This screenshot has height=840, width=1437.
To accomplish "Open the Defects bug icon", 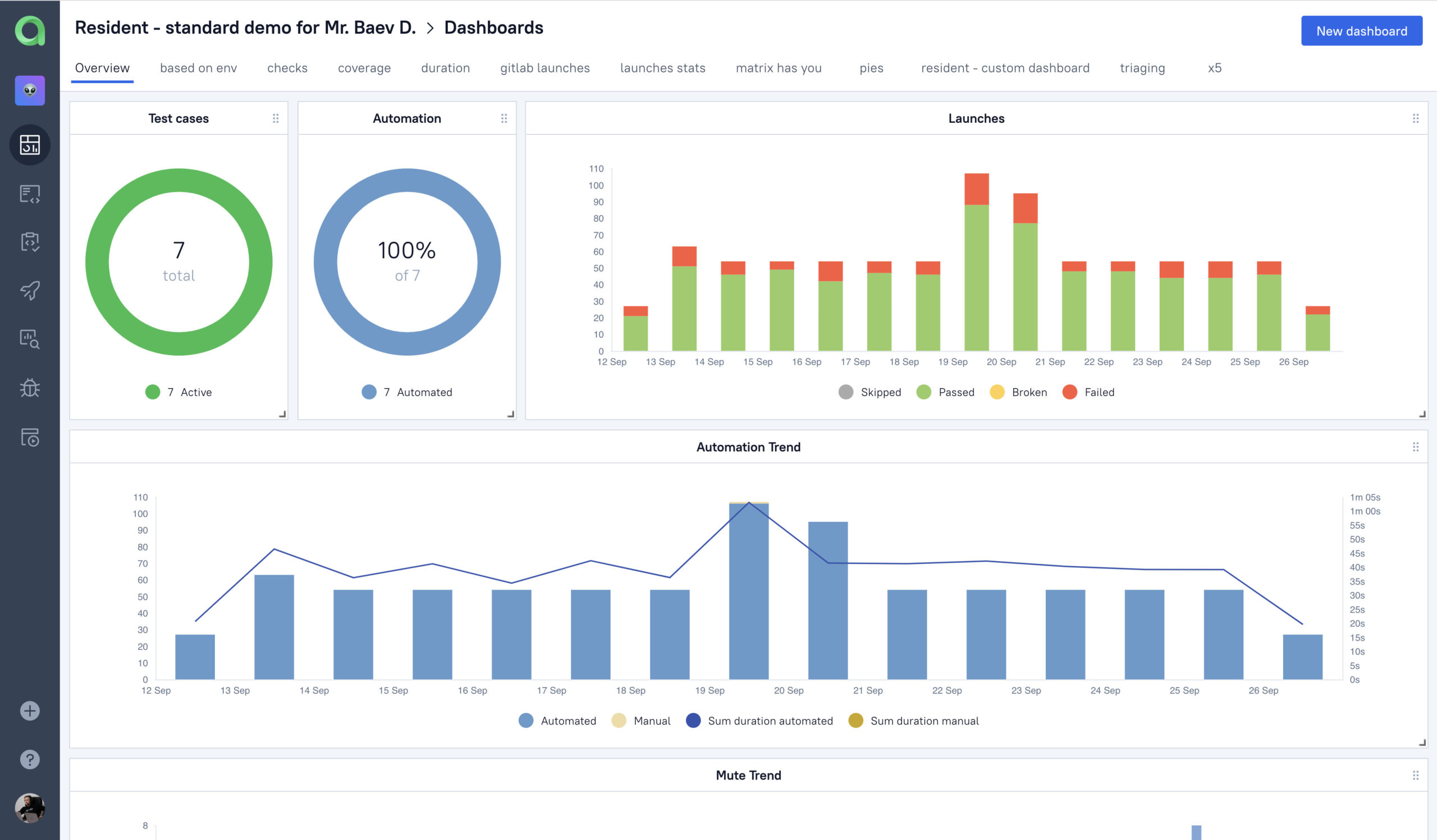I will pos(30,388).
